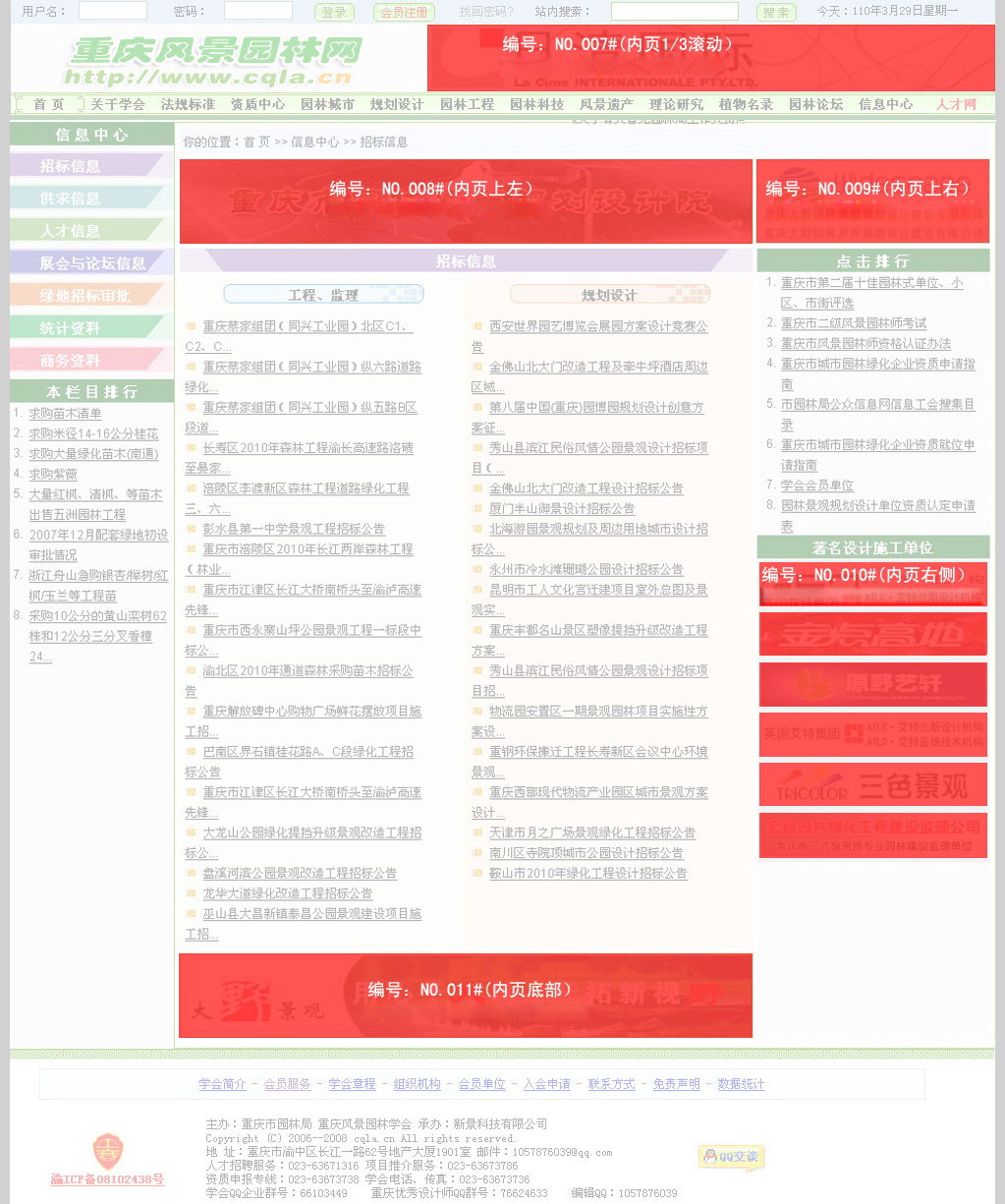This screenshot has height=1204, width=1005.
Task: Open 彭水县第一中学景观工程招标公告 link
Action: (294, 529)
